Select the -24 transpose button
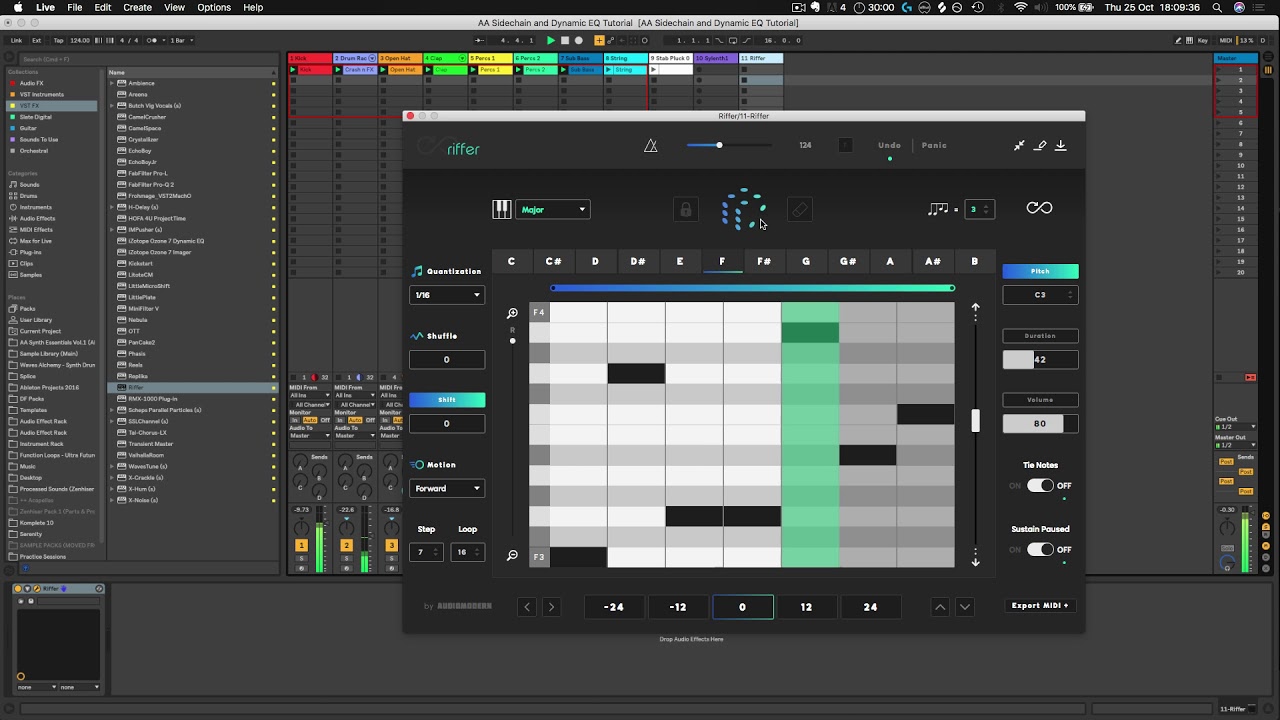1280x720 pixels. [x=614, y=607]
